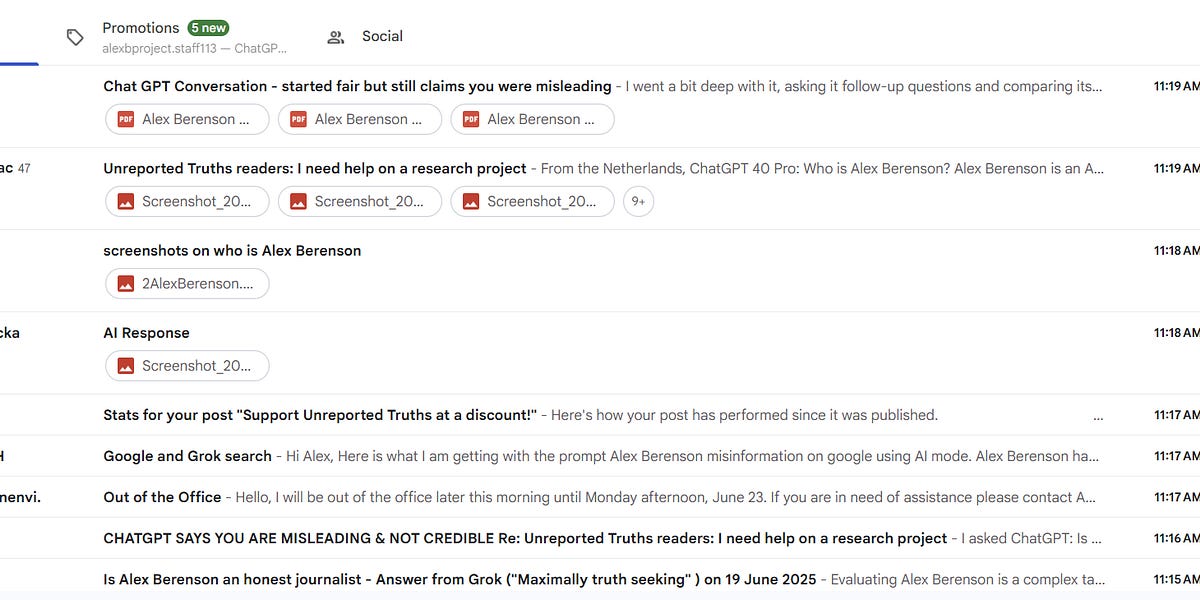Screen dimensions: 1200x600
Task: Click the 5 new badge on Promotions
Action: pos(209,27)
